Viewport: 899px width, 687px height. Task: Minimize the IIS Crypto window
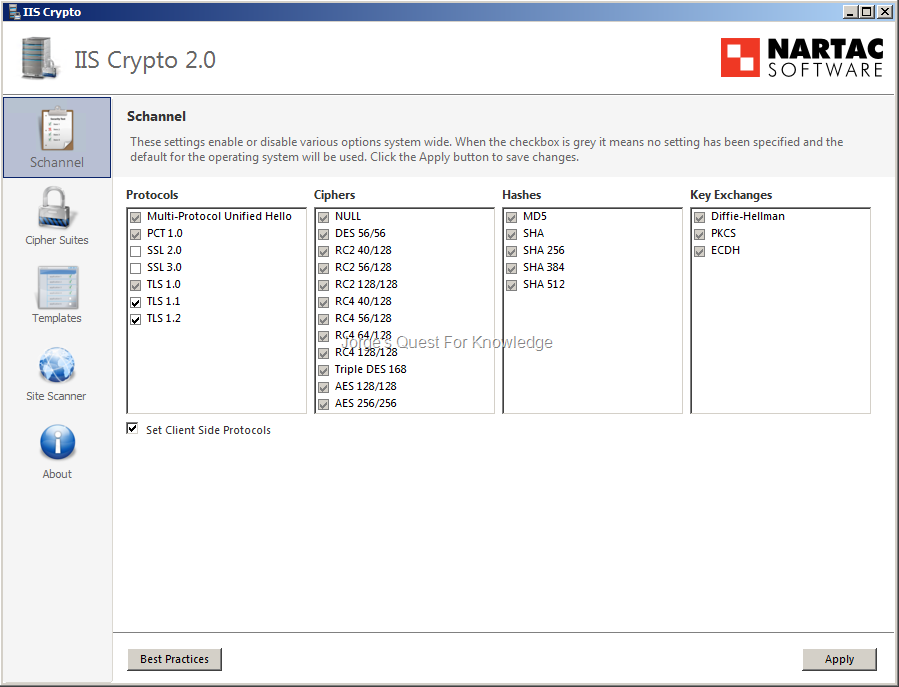pyautogui.click(x=850, y=11)
